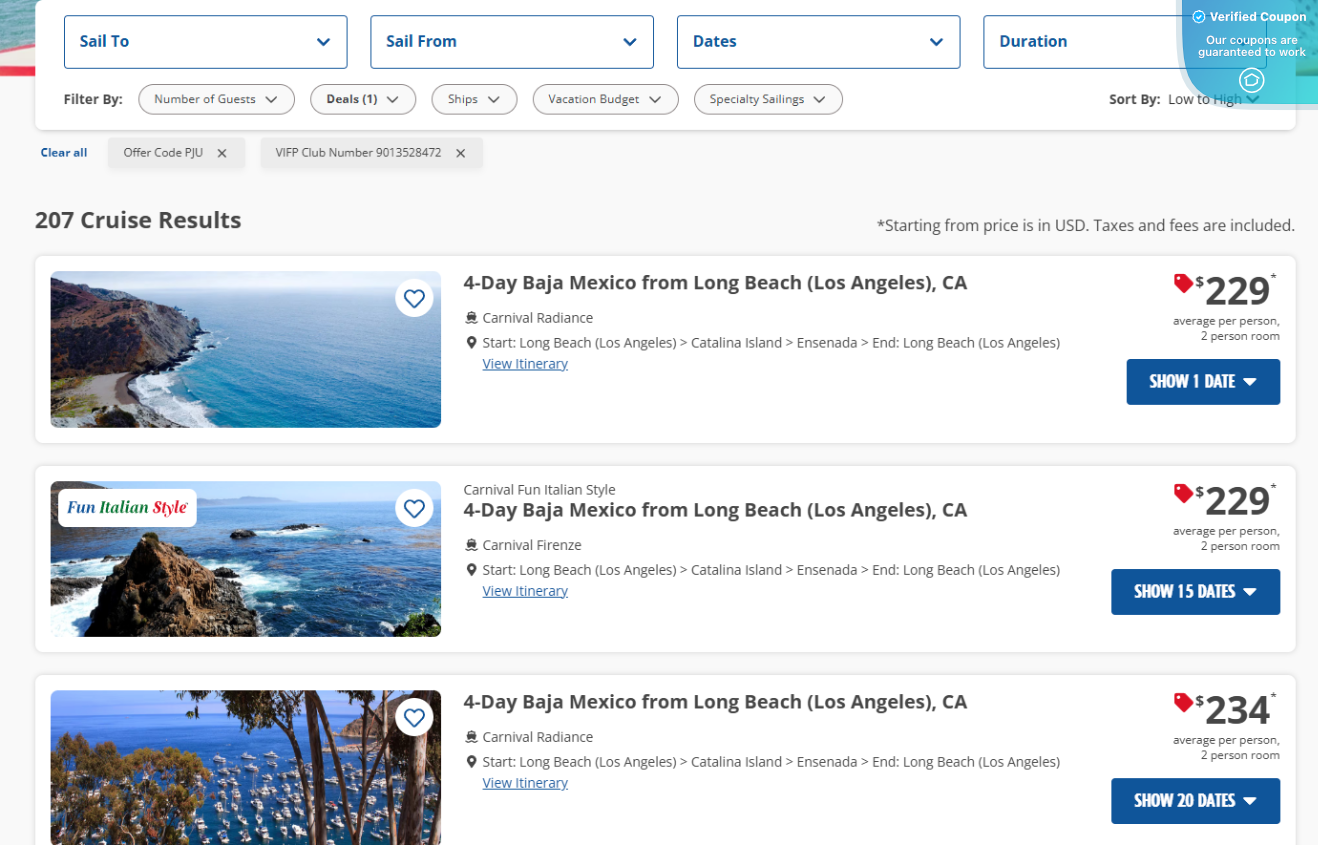
Task: Click Clear all filters link
Action: 64,153
